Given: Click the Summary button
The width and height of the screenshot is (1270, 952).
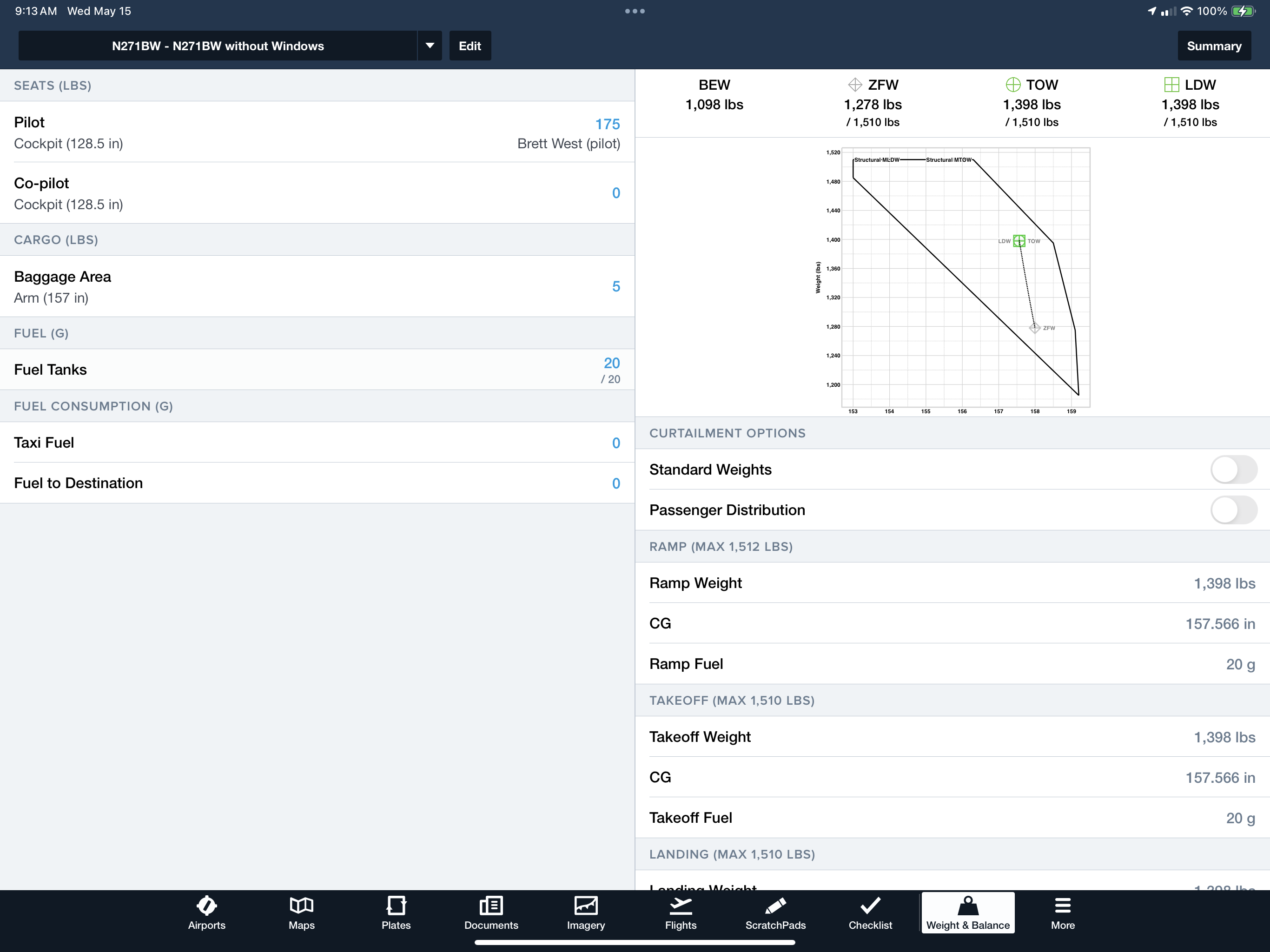Looking at the screenshot, I should pos(1214,46).
